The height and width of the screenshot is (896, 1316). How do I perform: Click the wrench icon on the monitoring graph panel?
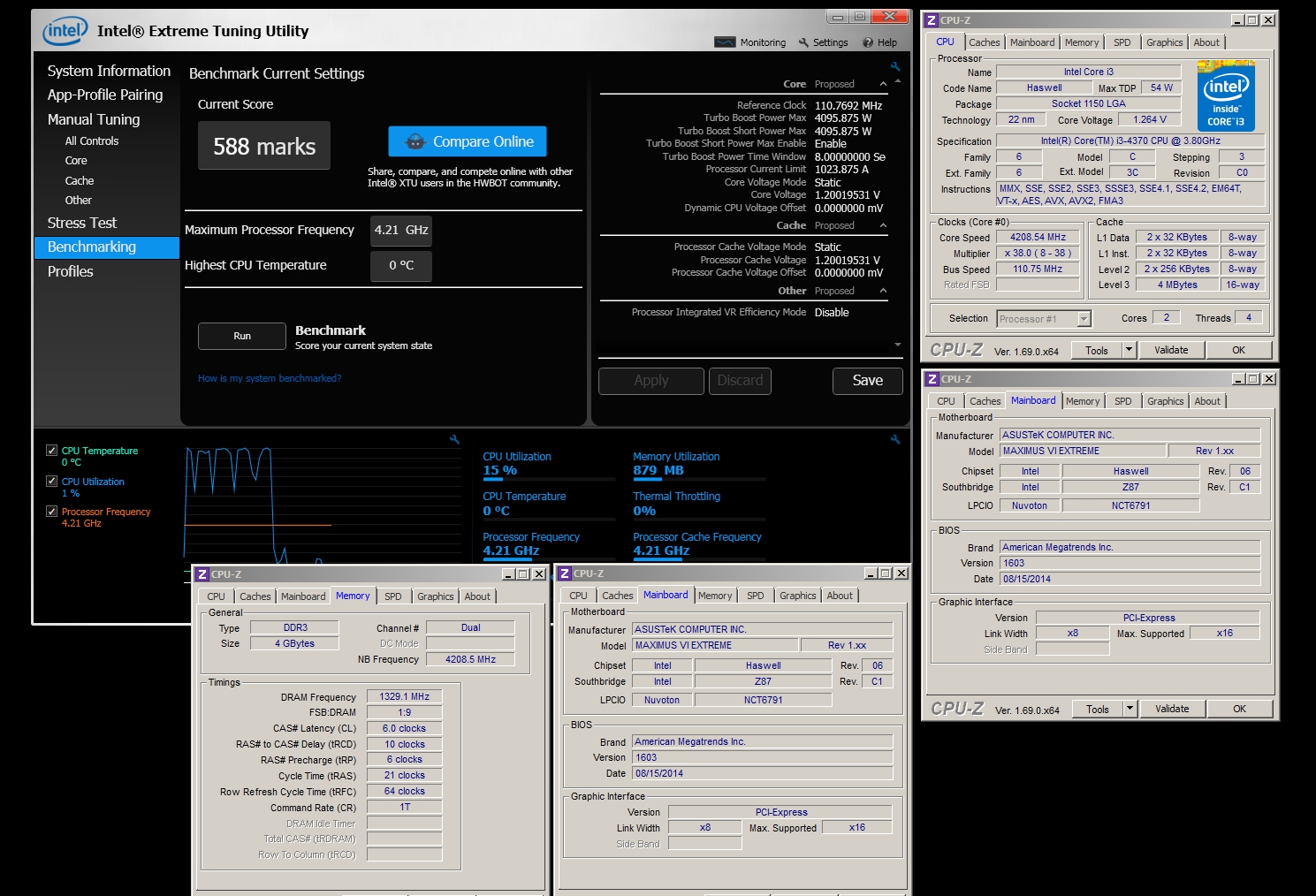point(454,439)
